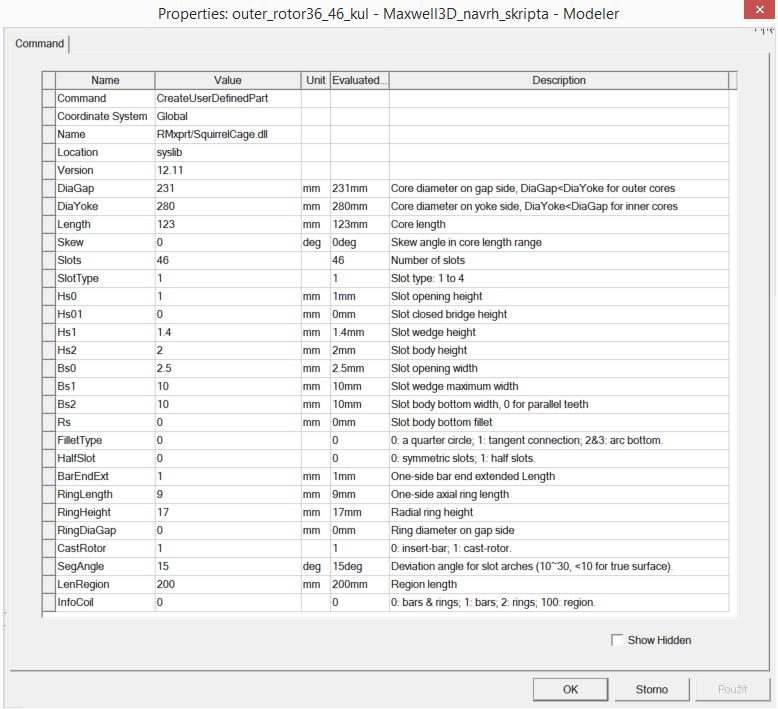Image resolution: width=778 pixels, height=709 pixels.
Task: Edit Bs0 value 2.5
Action: click(228, 369)
